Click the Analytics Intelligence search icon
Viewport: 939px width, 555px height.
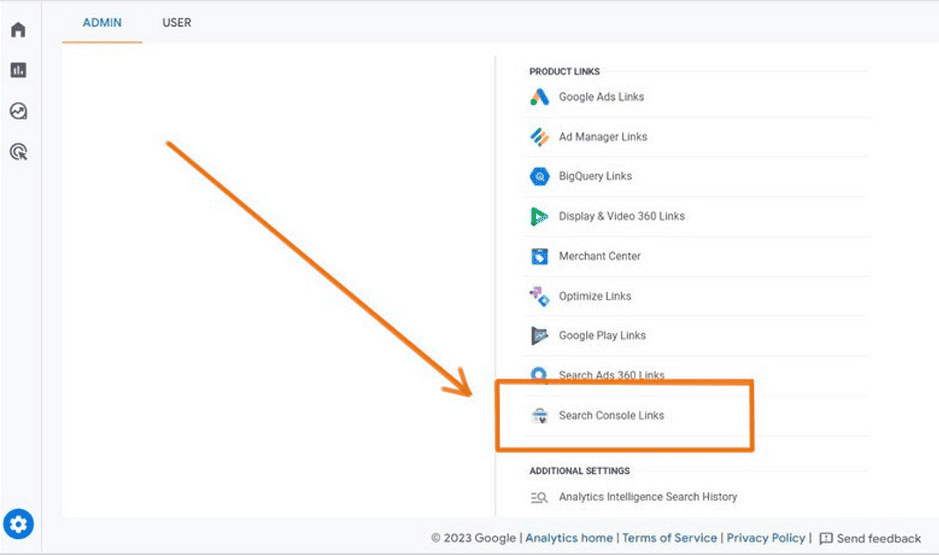coord(539,498)
